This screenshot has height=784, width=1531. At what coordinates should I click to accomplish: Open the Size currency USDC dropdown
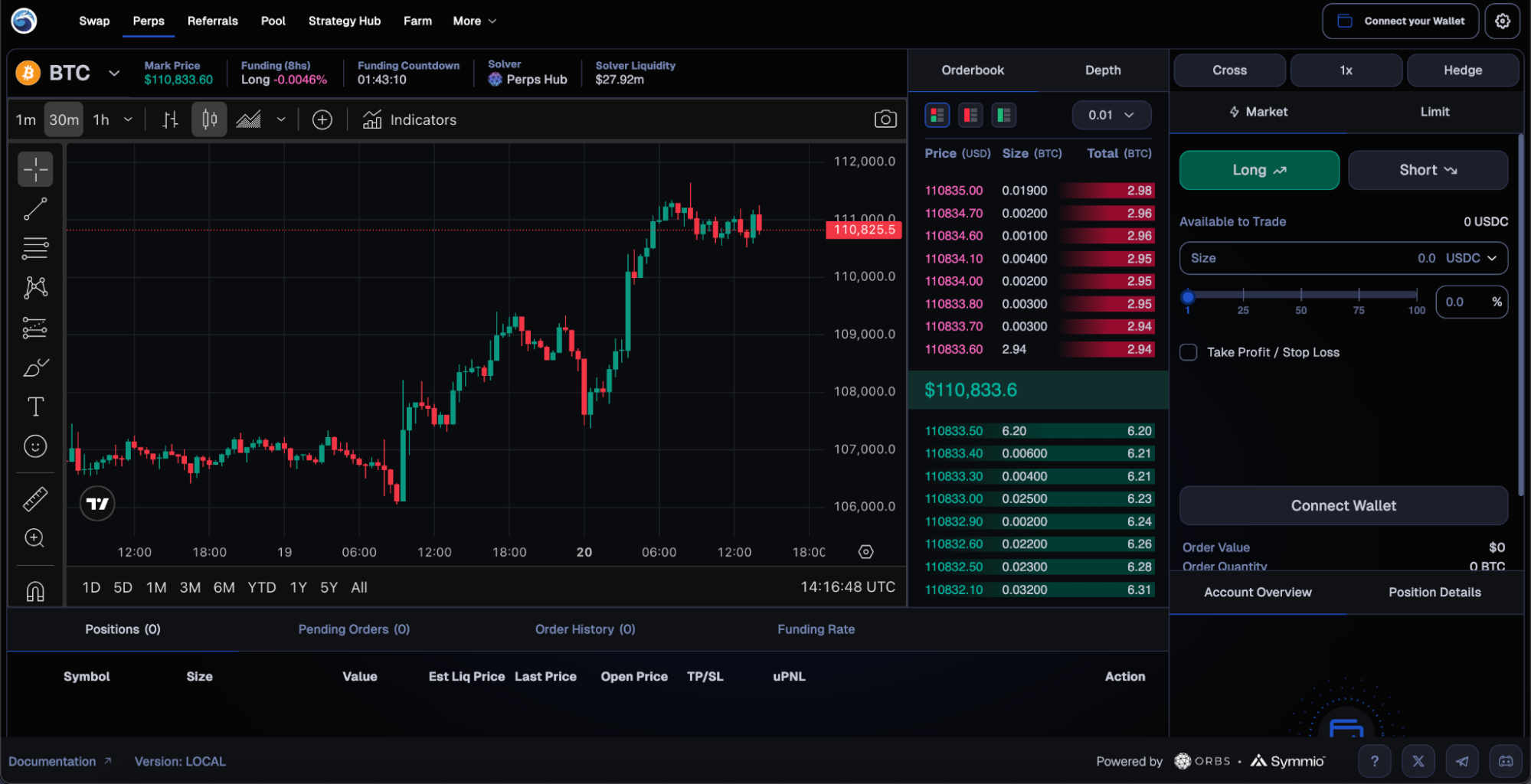(1473, 258)
